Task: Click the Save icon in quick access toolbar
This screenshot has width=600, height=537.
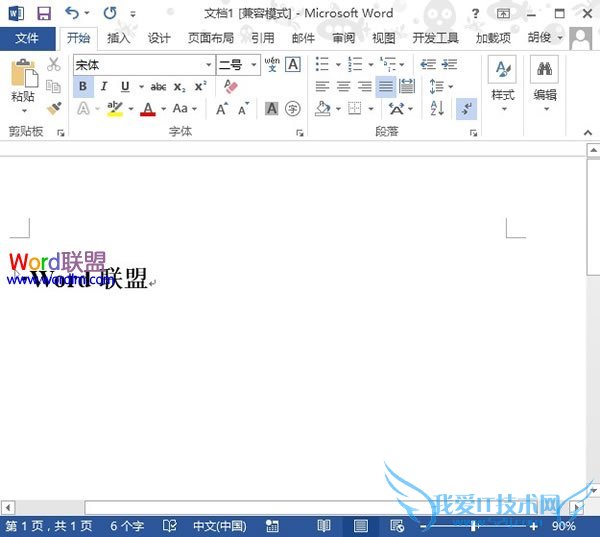Action: [x=44, y=14]
